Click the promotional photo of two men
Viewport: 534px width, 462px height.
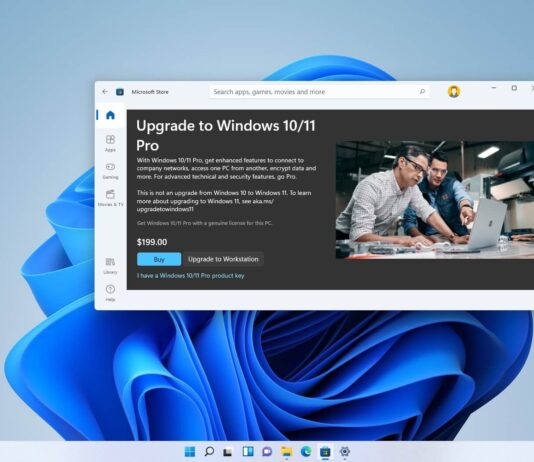pyautogui.click(x=435, y=200)
